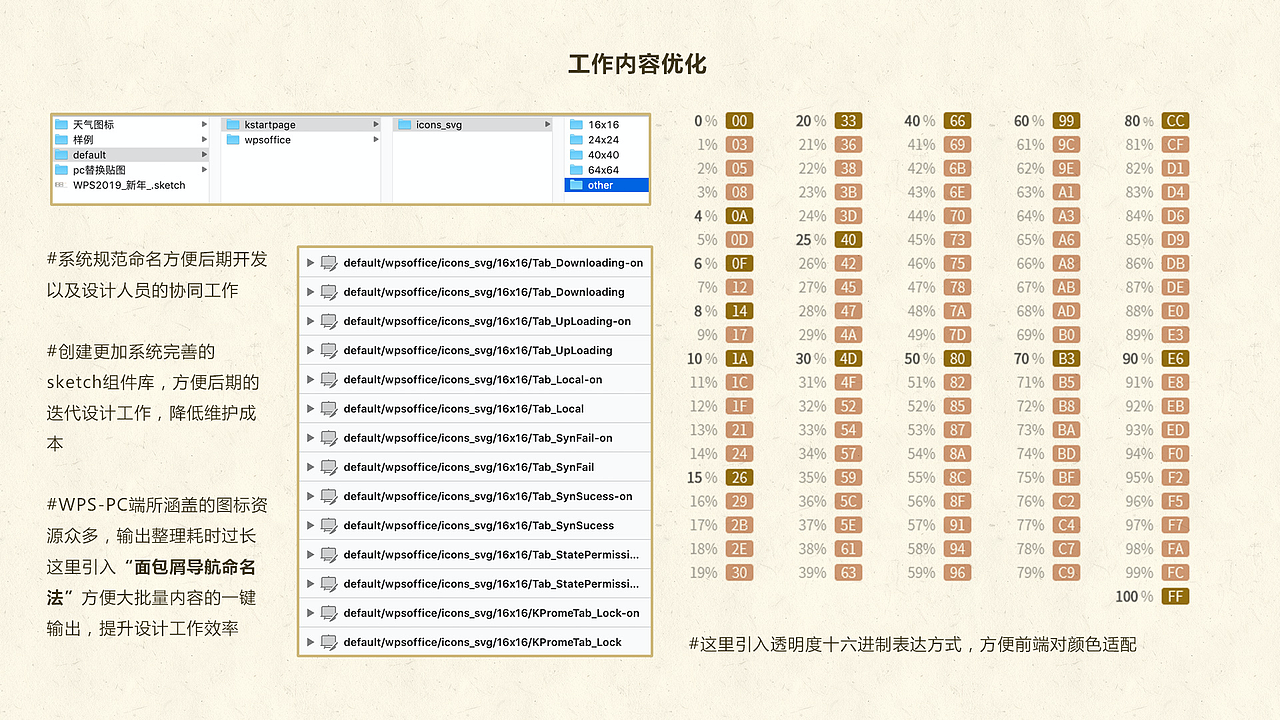The image size is (1280, 720).
Task: Expand the Tab_SynSucess layer group
Action: click(x=310, y=525)
